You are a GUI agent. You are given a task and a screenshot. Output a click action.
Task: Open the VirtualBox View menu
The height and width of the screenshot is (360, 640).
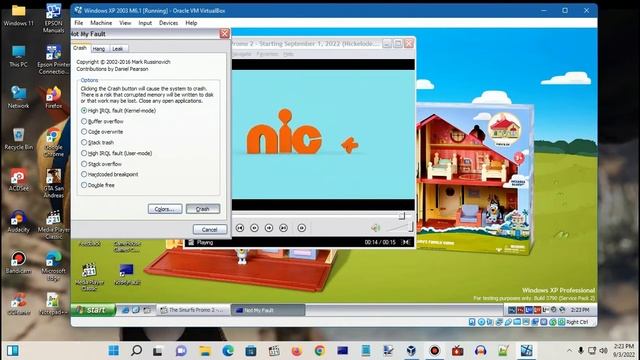tap(125, 23)
